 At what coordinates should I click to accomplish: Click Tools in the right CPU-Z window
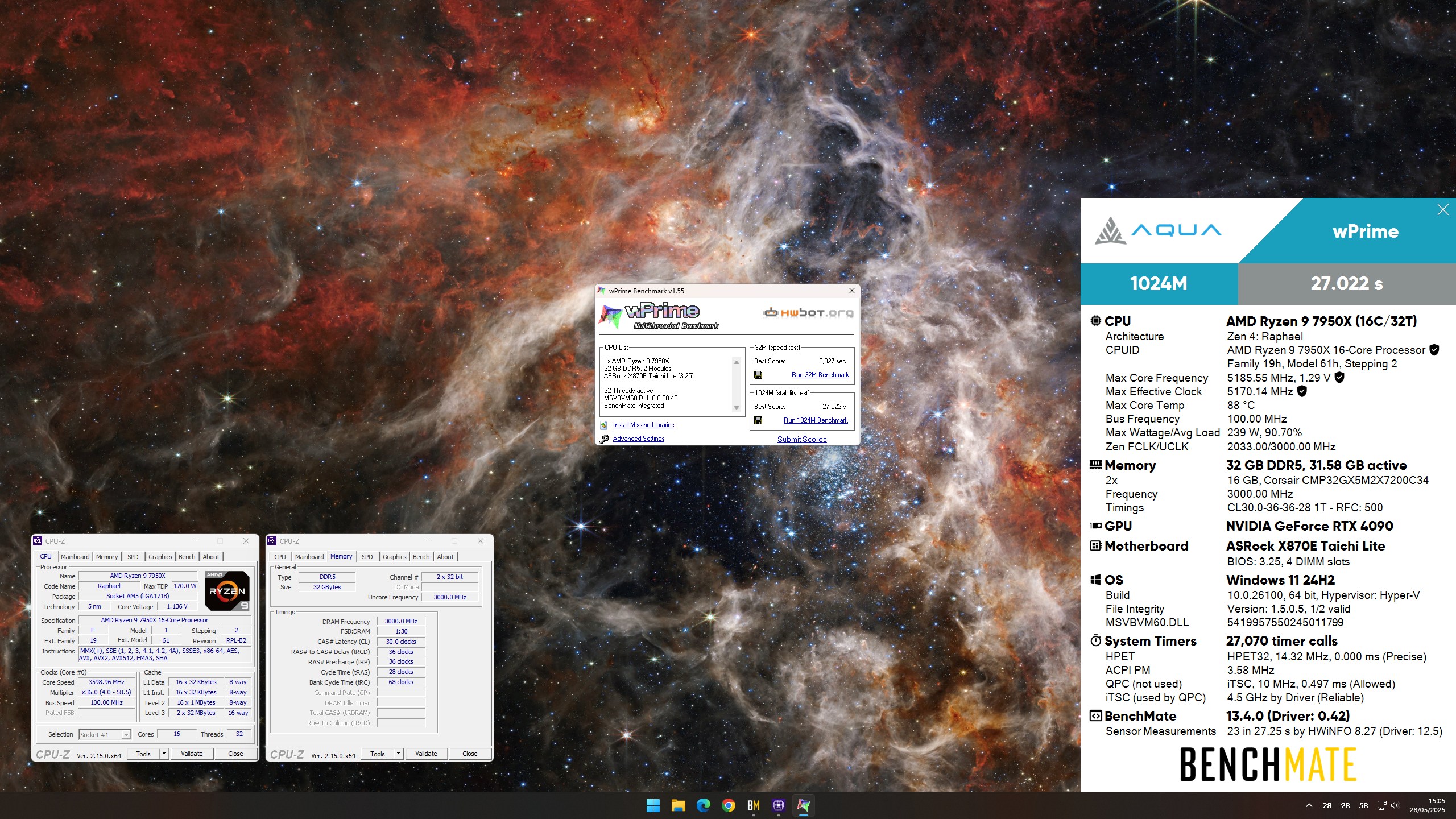pos(378,754)
